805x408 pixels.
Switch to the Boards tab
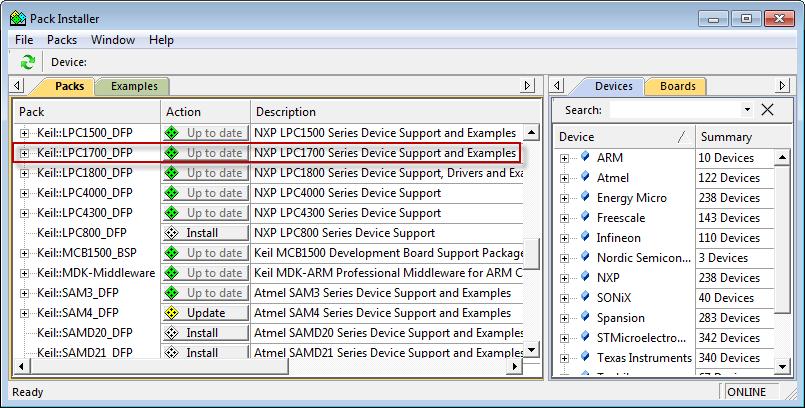(677, 87)
